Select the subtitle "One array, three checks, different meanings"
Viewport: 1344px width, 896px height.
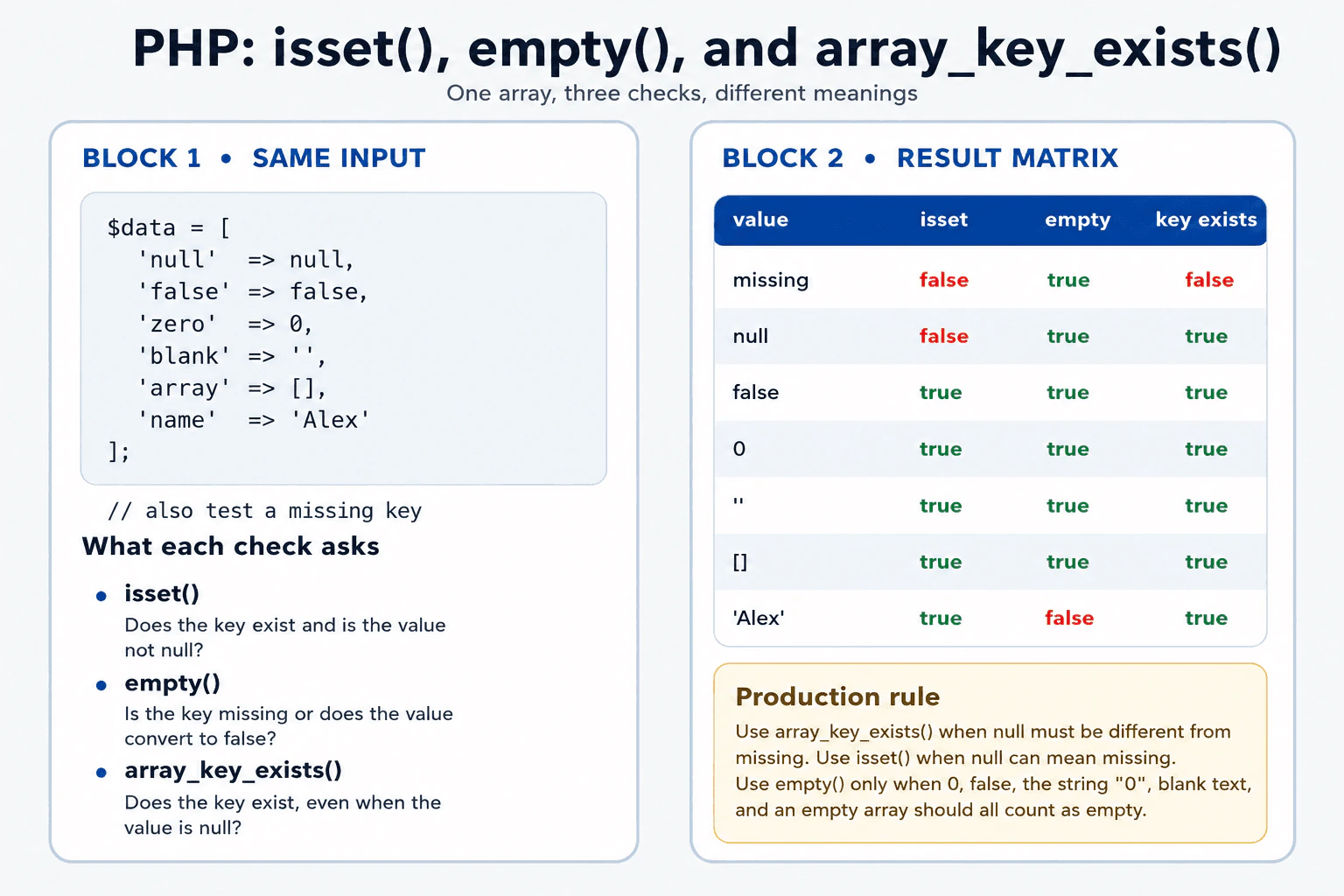point(682,94)
